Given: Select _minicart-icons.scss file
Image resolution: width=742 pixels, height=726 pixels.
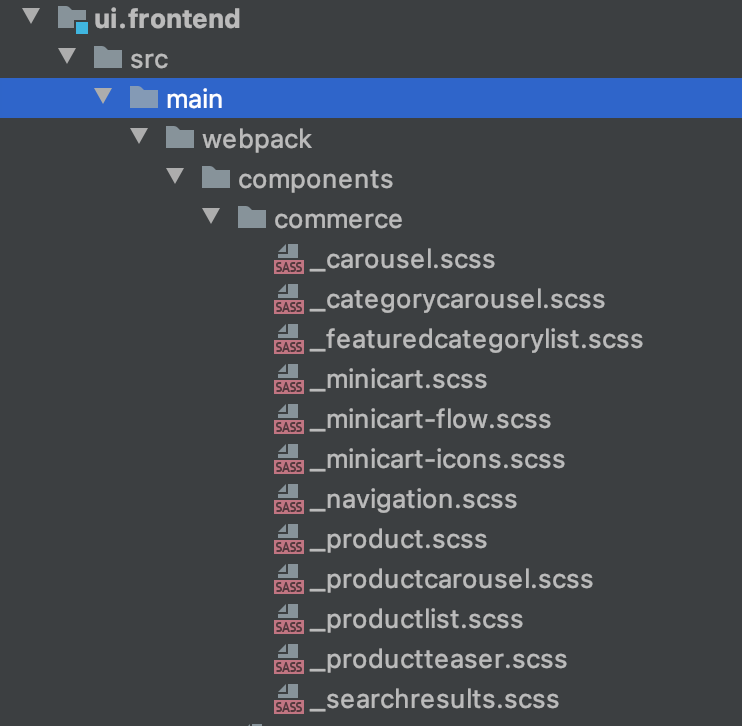Looking at the screenshot, I should pos(437,460).
